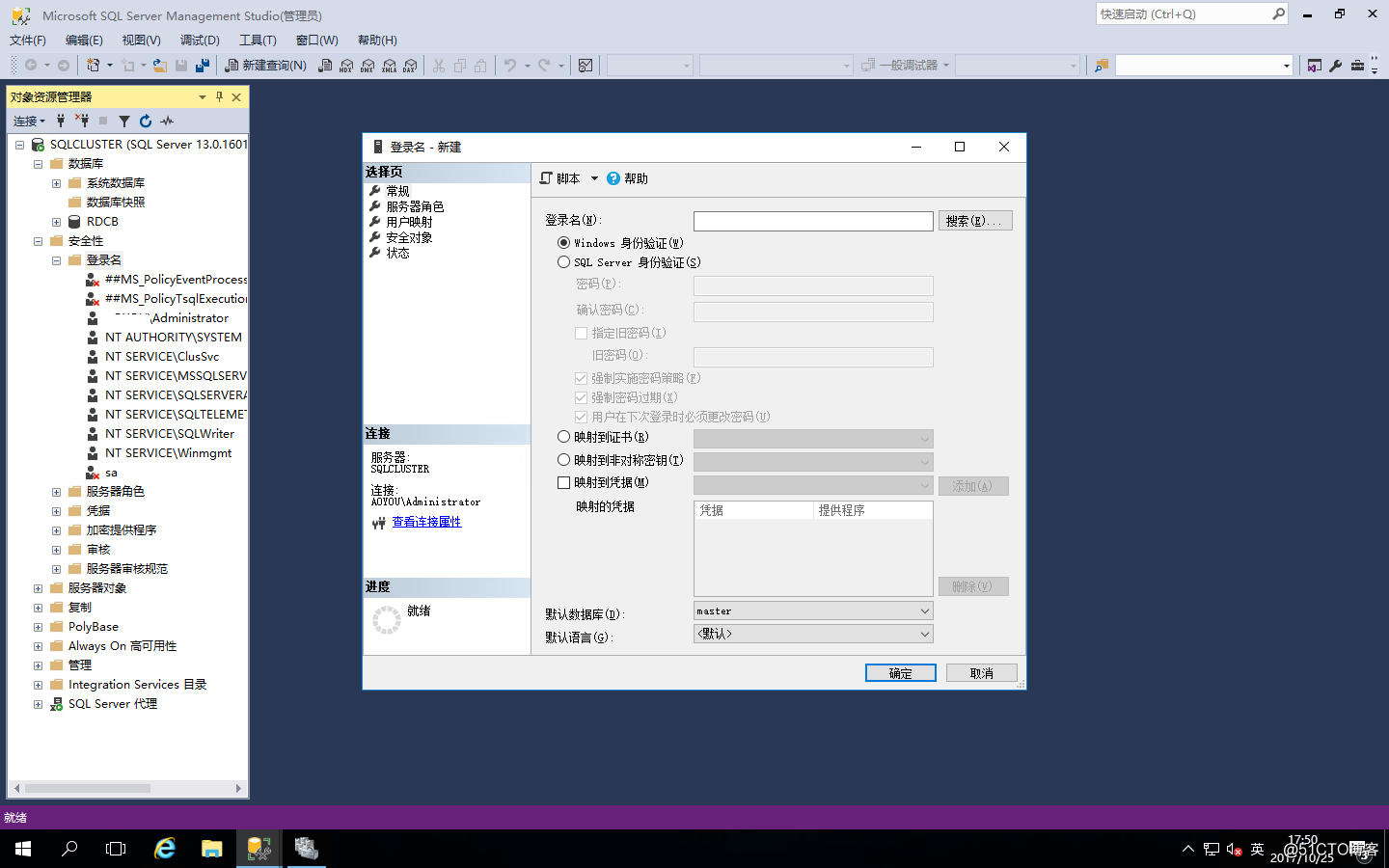Click the taskbar search magnifier icon
1389x868 pixels.
point(69,848)
